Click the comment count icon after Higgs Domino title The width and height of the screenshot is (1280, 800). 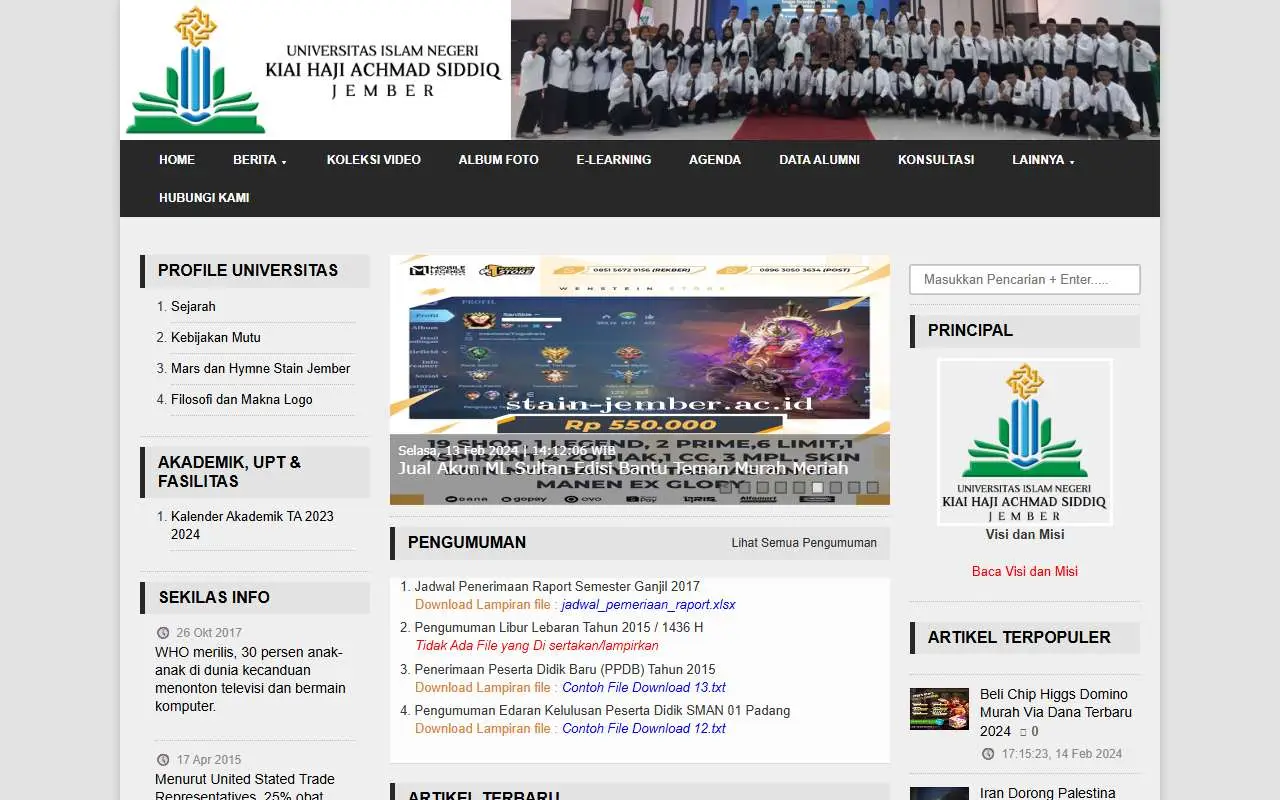(1023, 732)
